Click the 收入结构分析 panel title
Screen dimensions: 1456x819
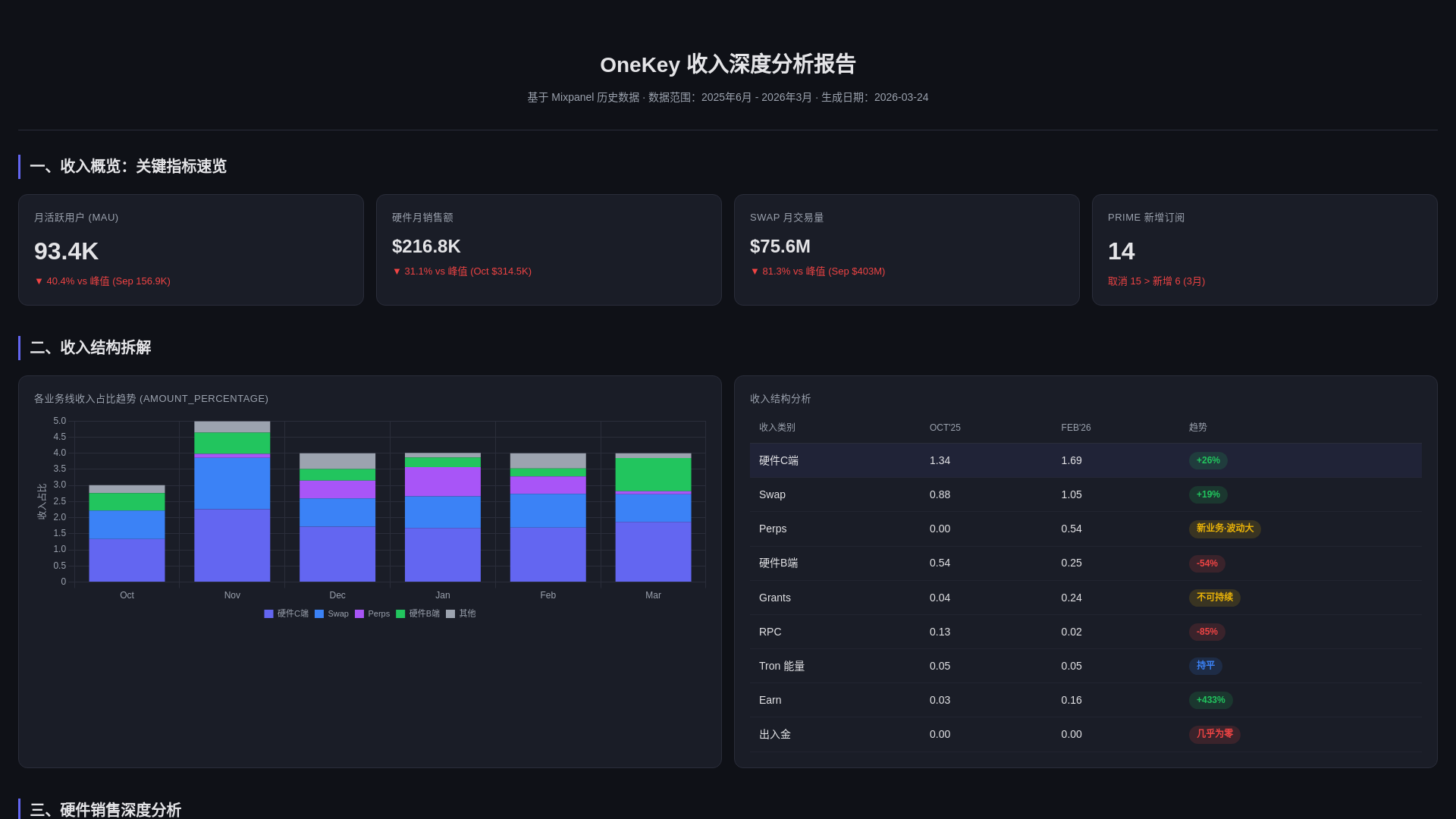click(780, 399)
